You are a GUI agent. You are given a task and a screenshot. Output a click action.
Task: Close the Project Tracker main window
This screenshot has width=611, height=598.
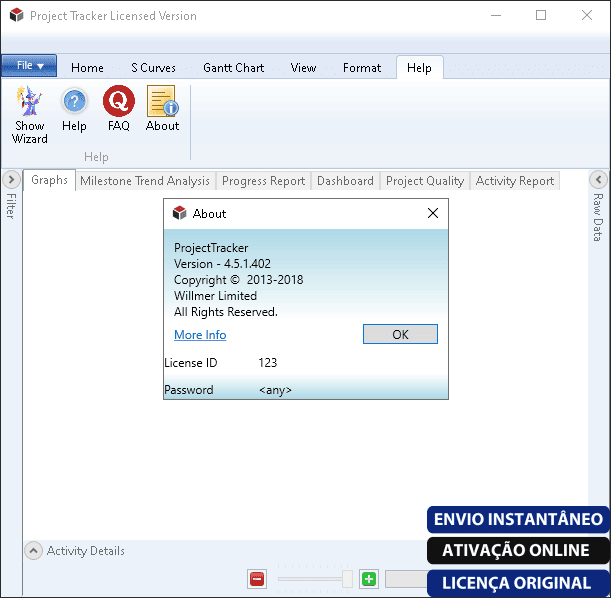tap(587, 15)
